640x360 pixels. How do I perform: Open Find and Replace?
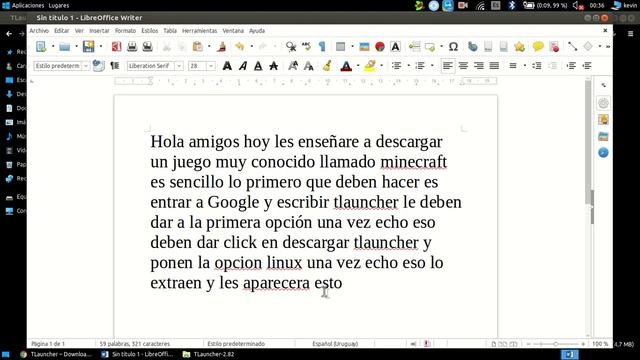[x=291, y=47]
